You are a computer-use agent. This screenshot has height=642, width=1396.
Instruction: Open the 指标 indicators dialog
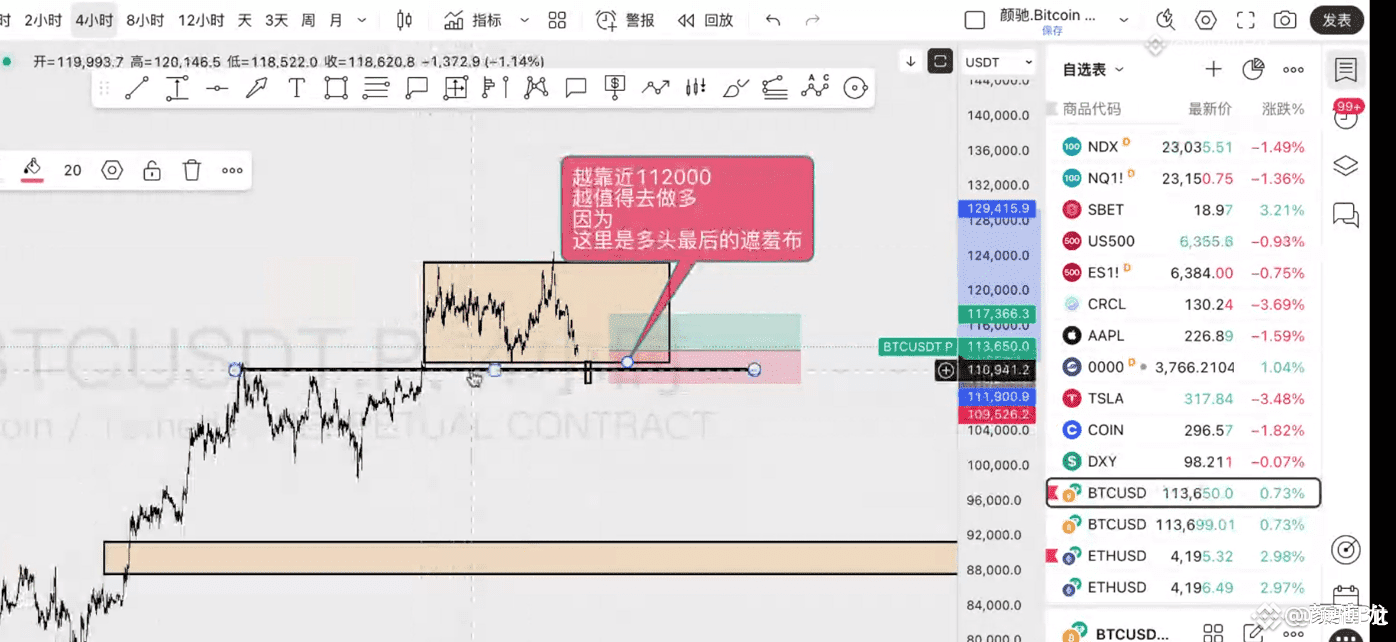click(x=472, y=20)
